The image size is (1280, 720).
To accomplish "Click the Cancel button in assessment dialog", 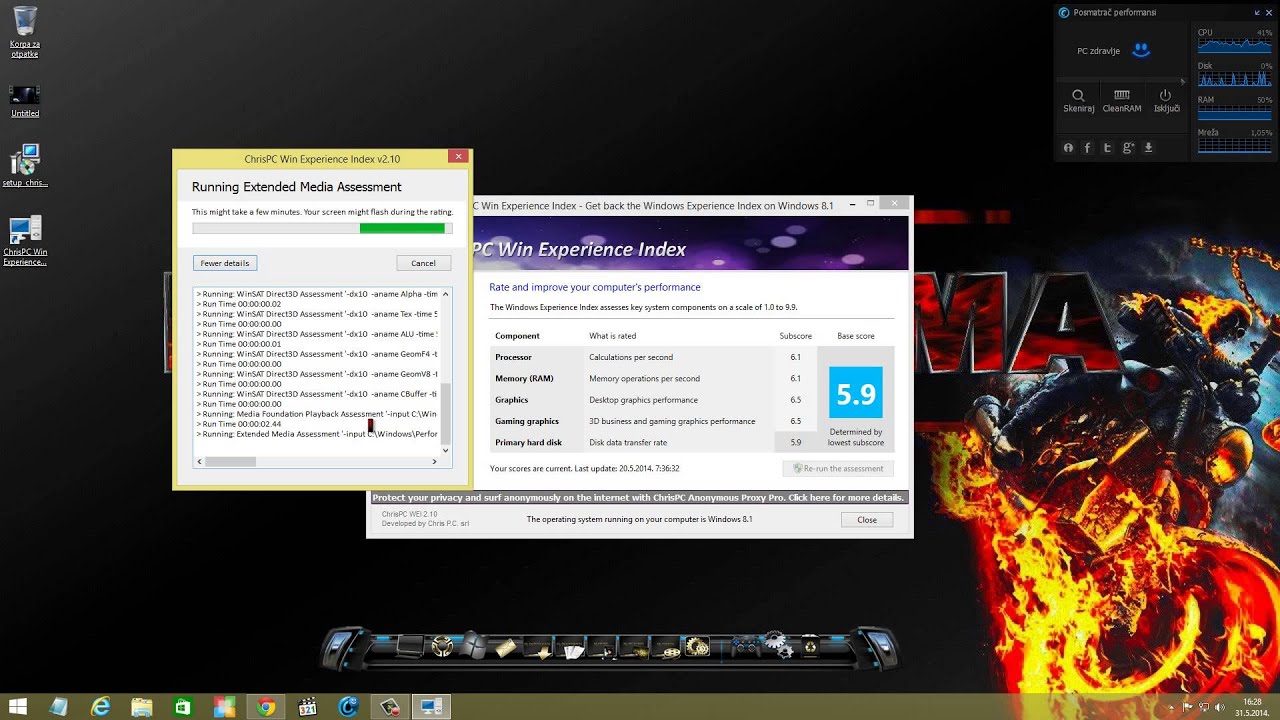I will click(x=423, y=263).
